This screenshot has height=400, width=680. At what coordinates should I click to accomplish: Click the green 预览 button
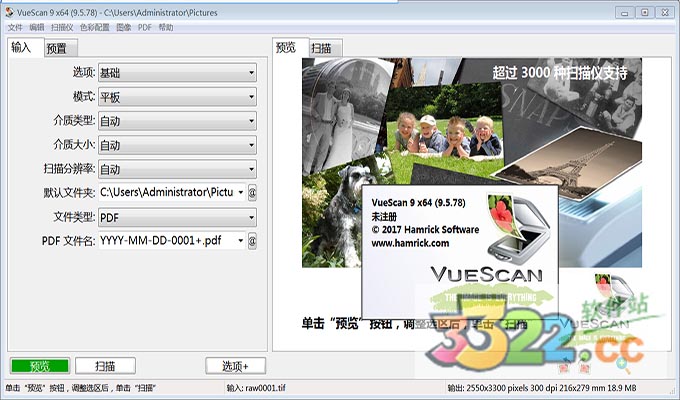[40, 366]
